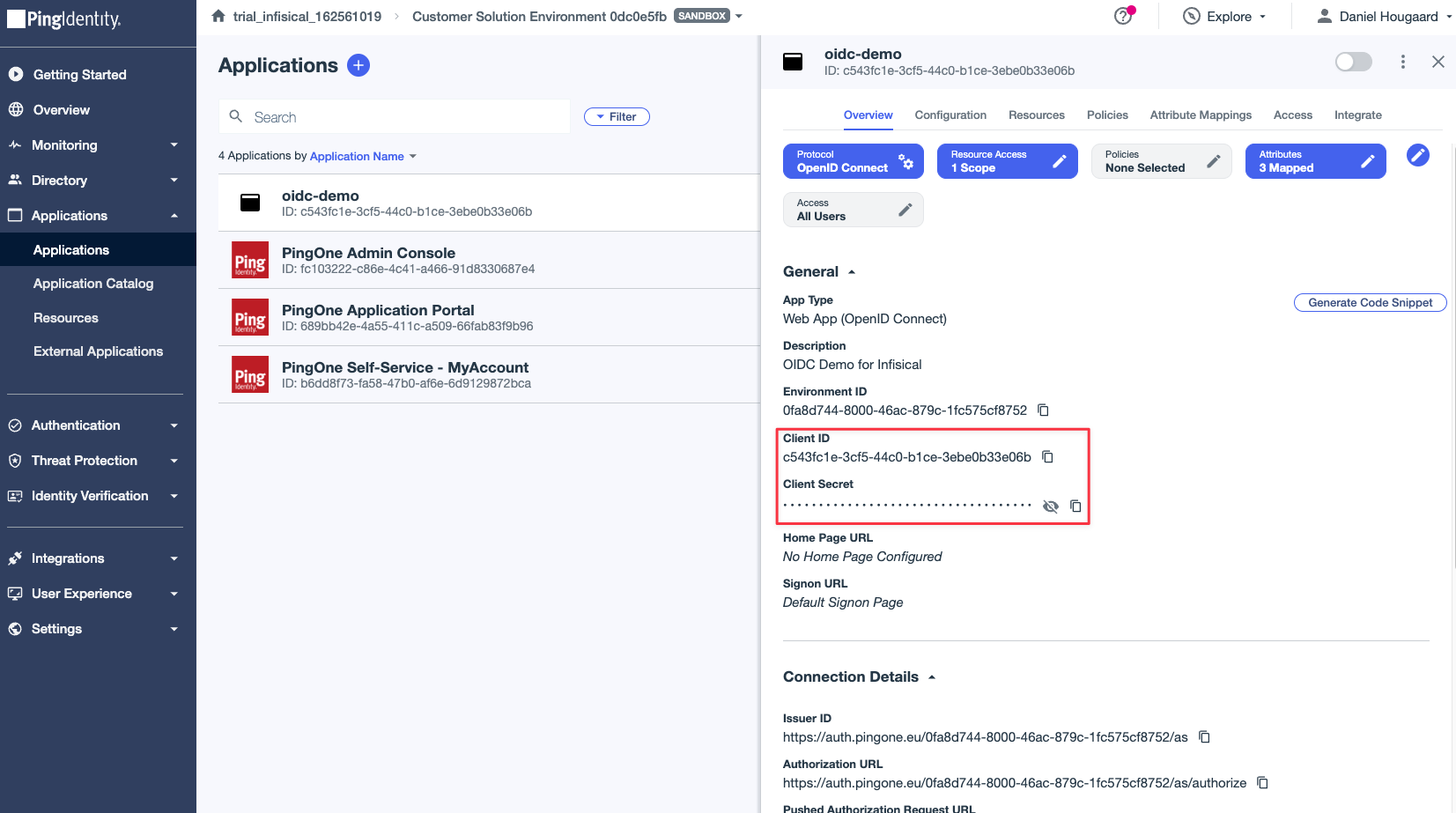Screen dimensions: 1456x813
Task: Switch to the Resources tab
Action: [1037, 115]
